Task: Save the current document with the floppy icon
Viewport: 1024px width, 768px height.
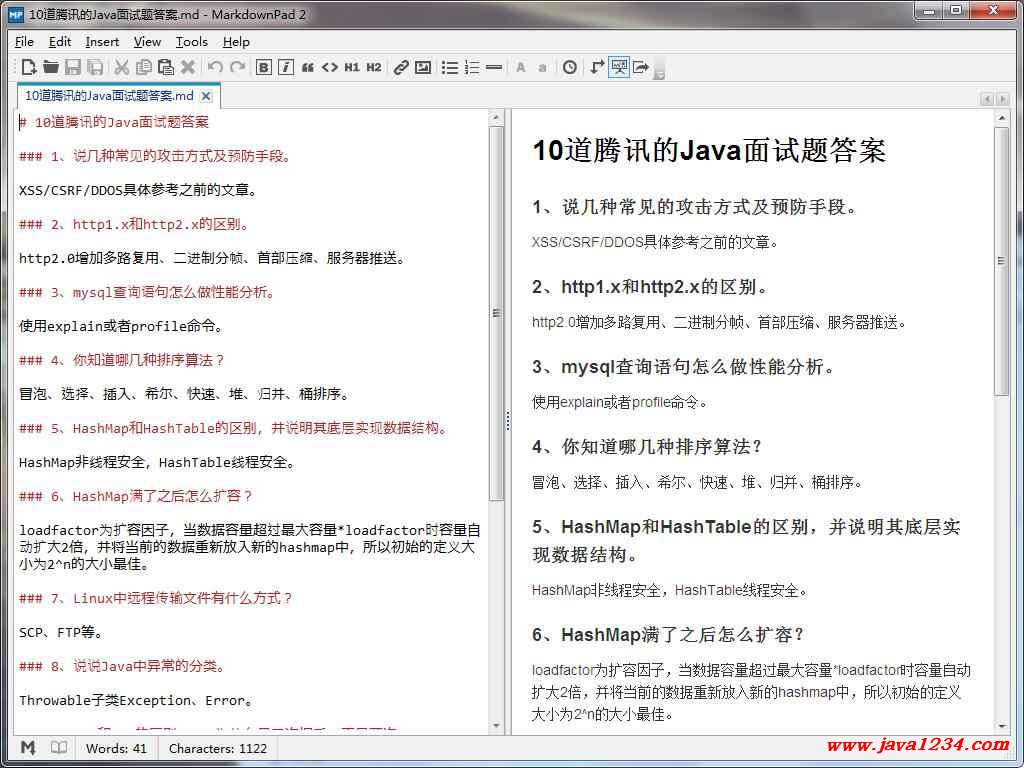Action: point(73,67)
